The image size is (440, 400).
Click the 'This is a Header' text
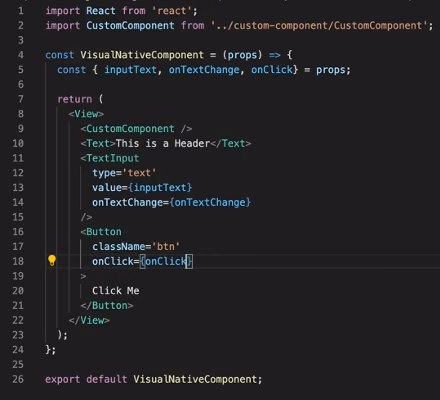click(x=163, y=143)
